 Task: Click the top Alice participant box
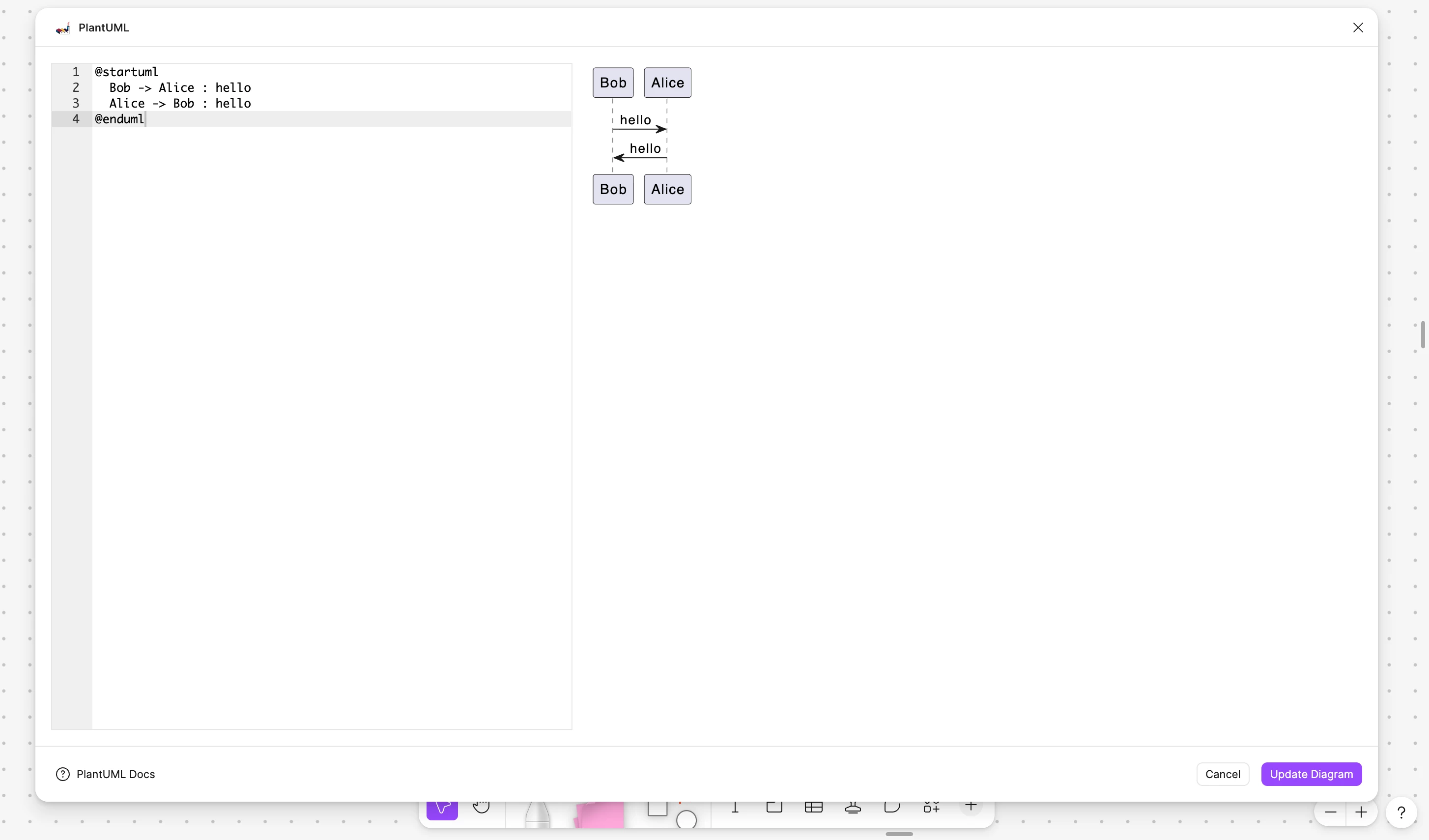(x=667, y=83)
